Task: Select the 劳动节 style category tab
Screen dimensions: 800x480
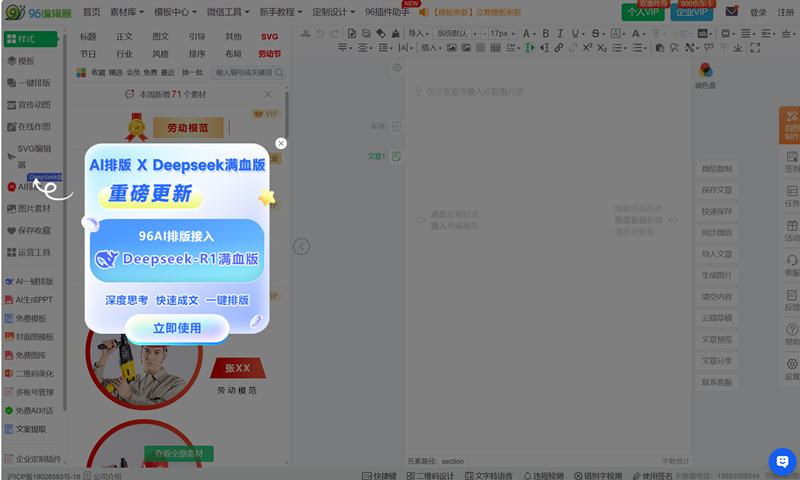Action: click(x=269, y=54)
